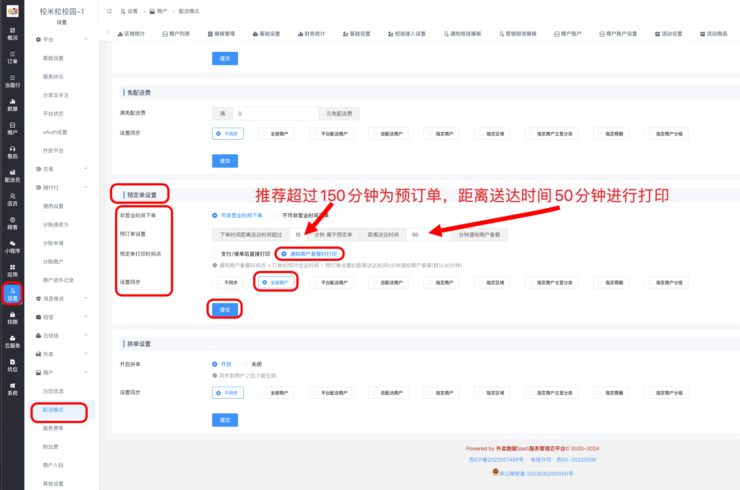
Task: Select 关闭 radio under 开启拼单
Action: [x=247, y=364]
